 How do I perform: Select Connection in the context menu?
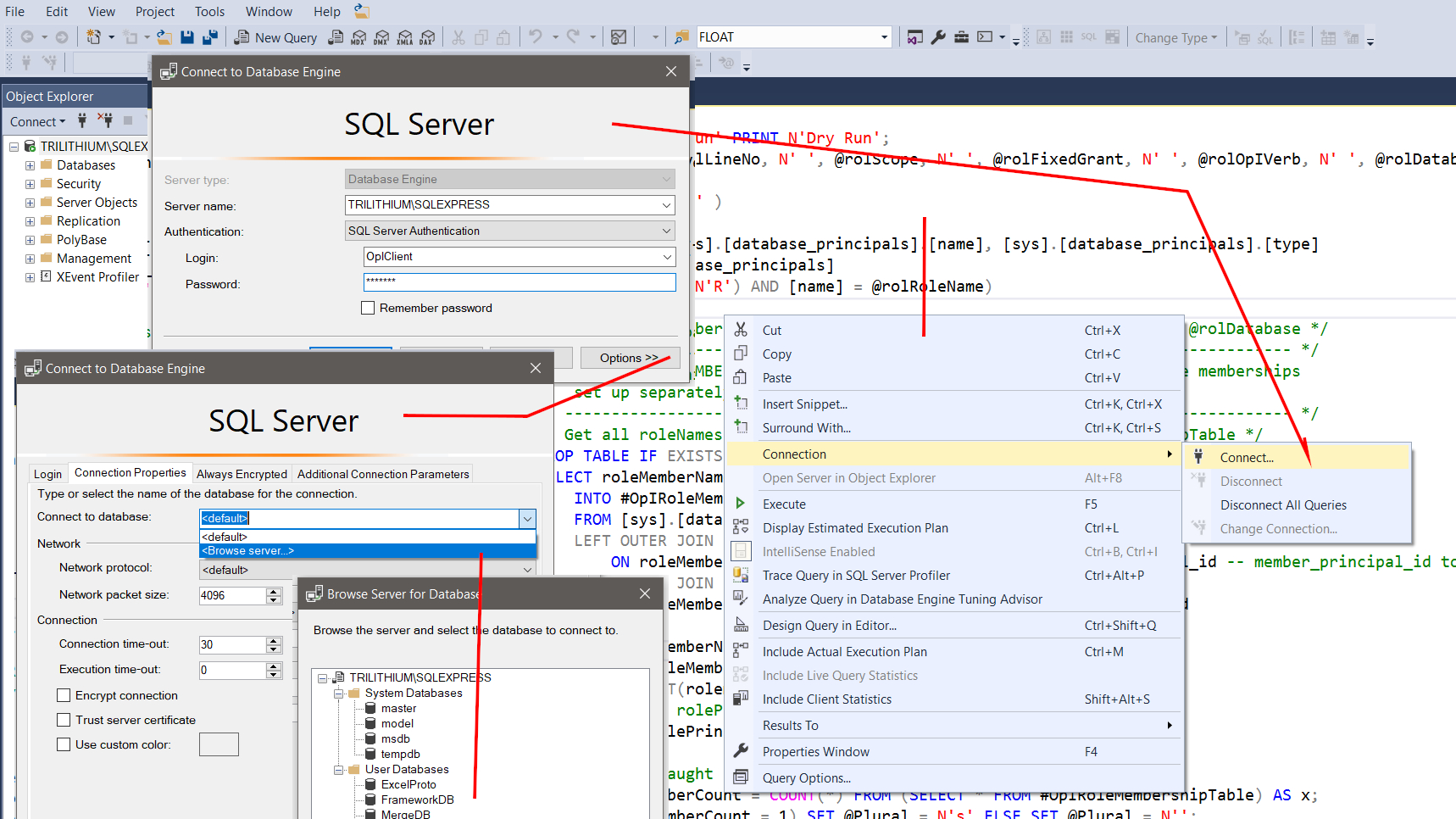[x=954, y=454]
